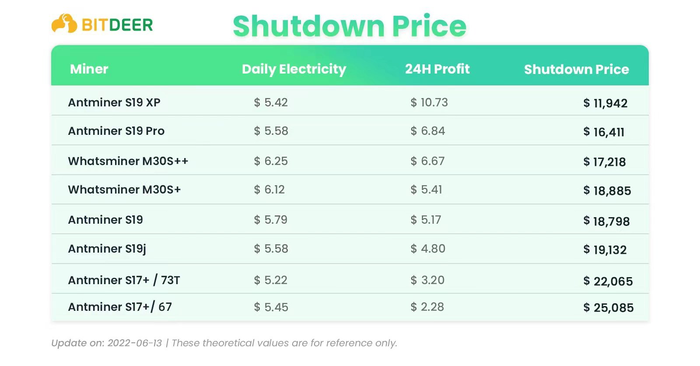Click the BITDEER brand name text

click(117, 25)
